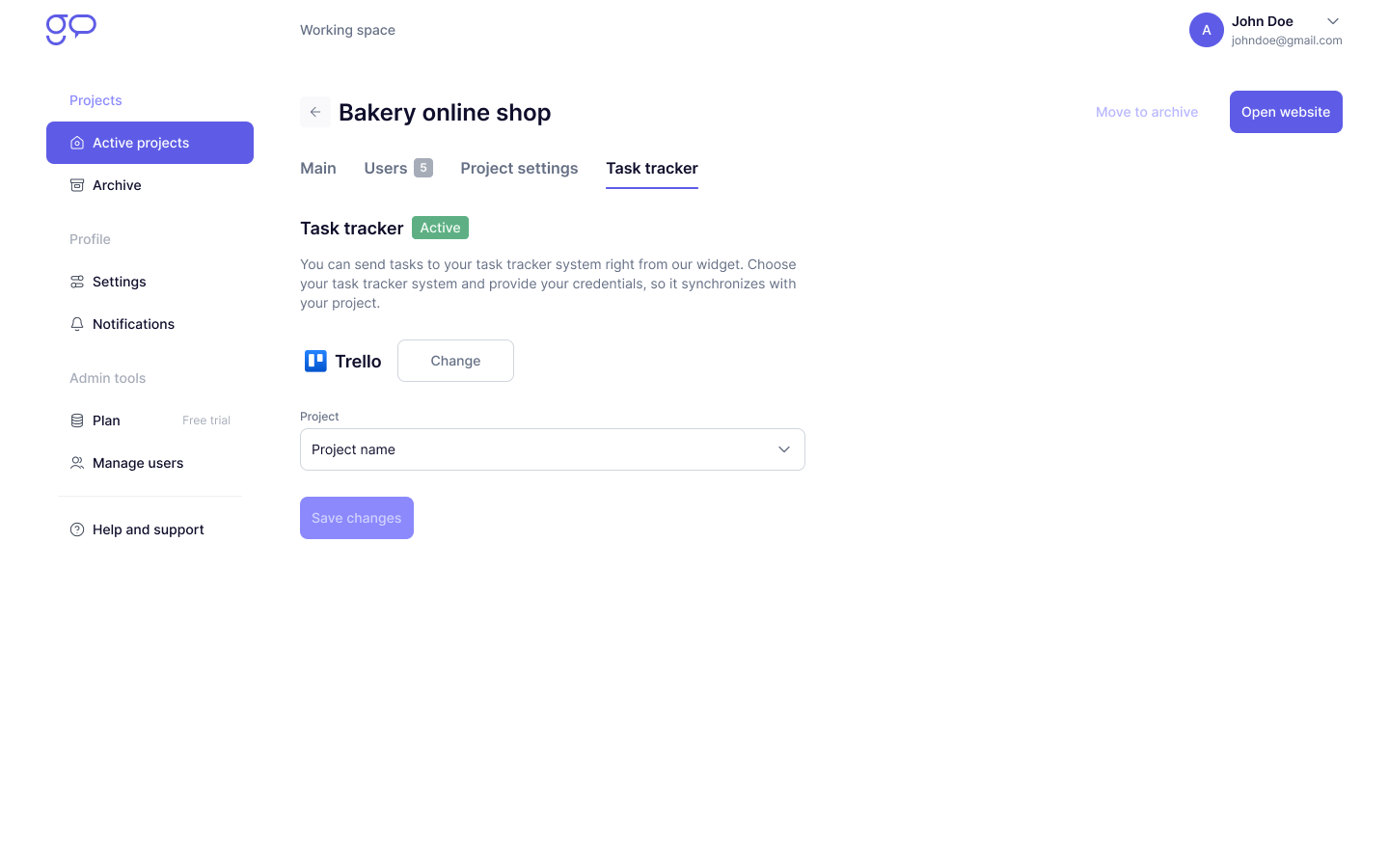The image size is (1389, 868).
Task: Click the Plan database icon
Action: [x=77, y=420]
